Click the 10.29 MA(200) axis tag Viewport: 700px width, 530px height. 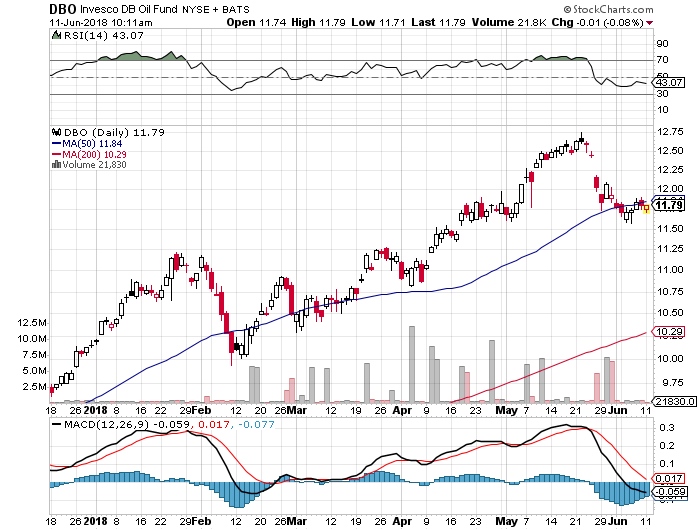click(x=668, y=332)
